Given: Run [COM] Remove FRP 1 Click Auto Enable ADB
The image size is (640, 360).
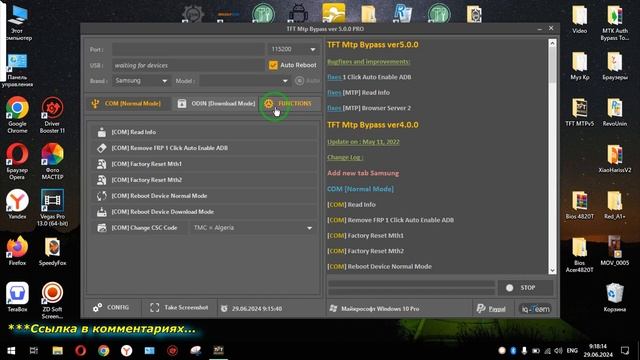Looking at the screenshot, I should click(x=203, y=148).
